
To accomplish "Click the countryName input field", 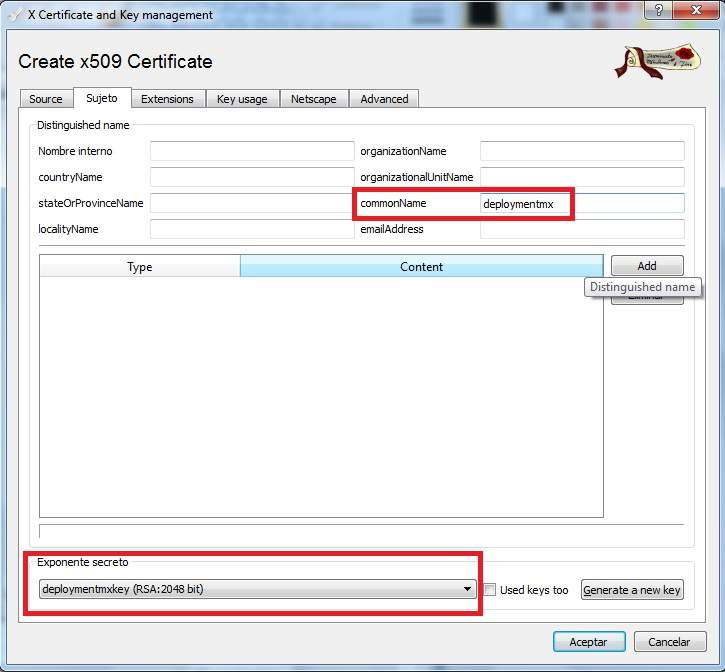I will tap(252, 177).
